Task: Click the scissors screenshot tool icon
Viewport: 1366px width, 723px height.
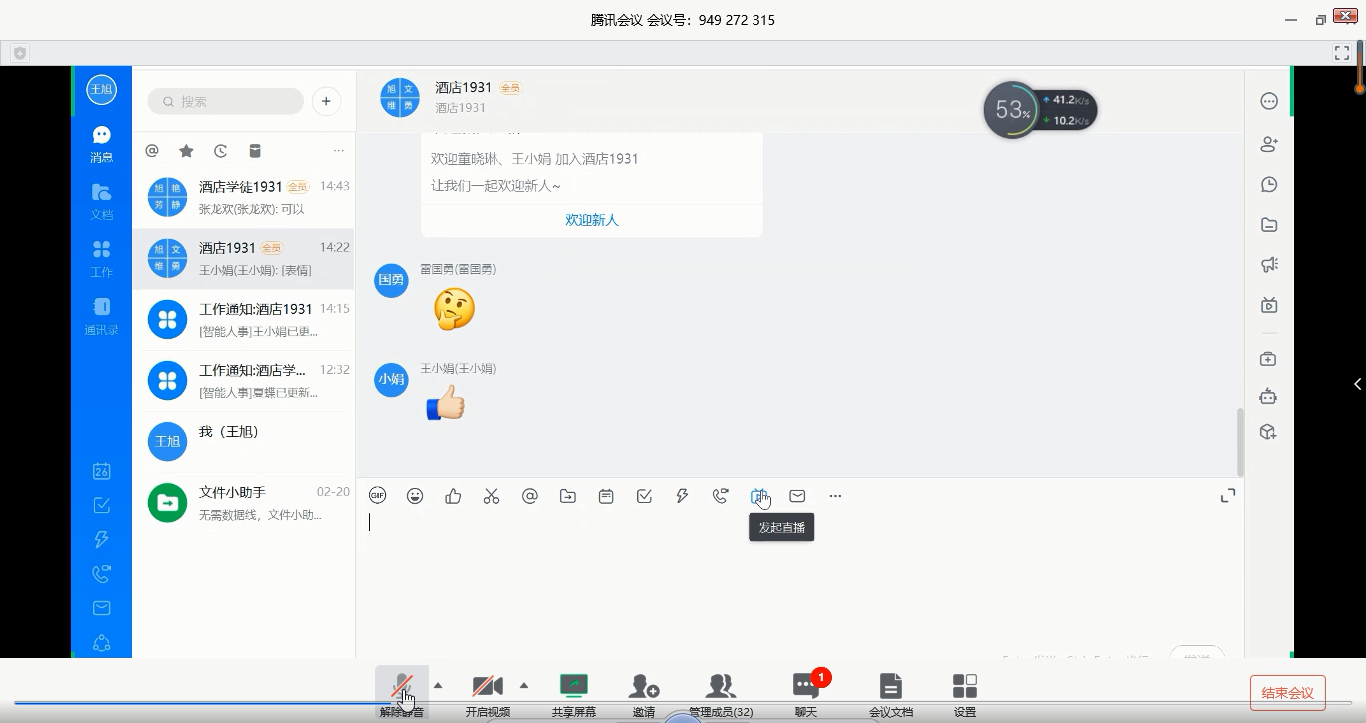Action: coord(491,496)
